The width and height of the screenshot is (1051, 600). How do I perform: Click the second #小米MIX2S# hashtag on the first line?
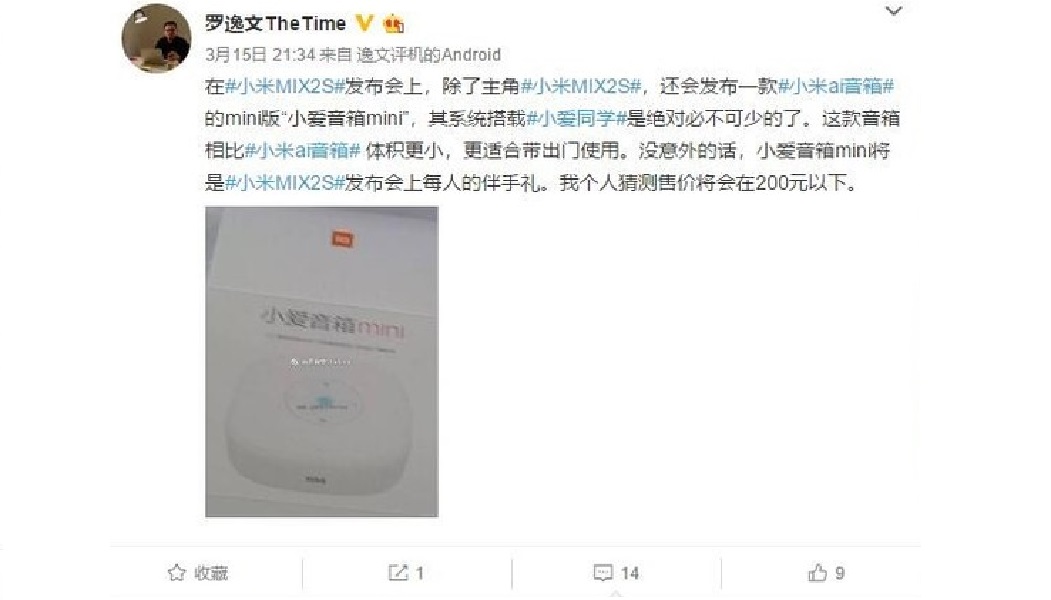(x=580, y=86)
